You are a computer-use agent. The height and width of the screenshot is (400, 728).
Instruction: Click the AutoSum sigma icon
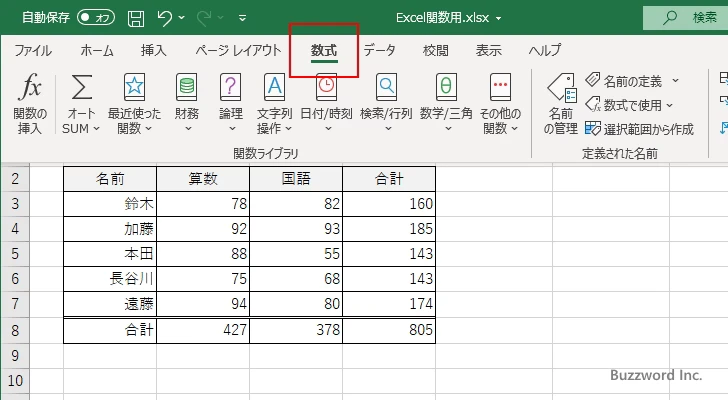[x=81, y=87]
